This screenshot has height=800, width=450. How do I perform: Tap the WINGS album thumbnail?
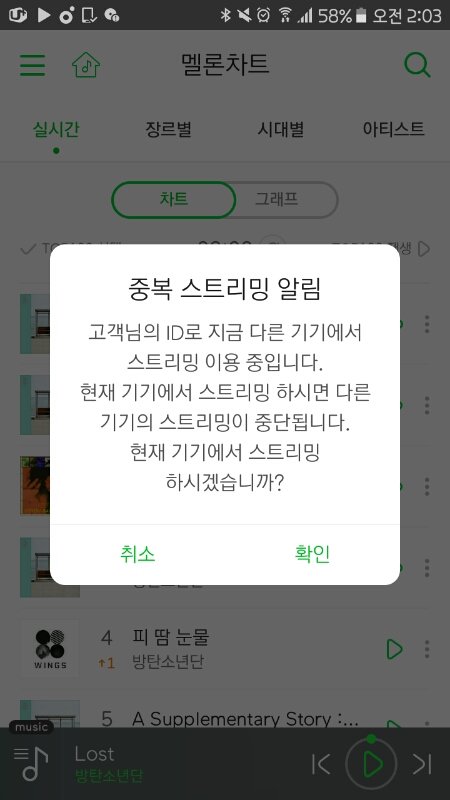(50, 649)
